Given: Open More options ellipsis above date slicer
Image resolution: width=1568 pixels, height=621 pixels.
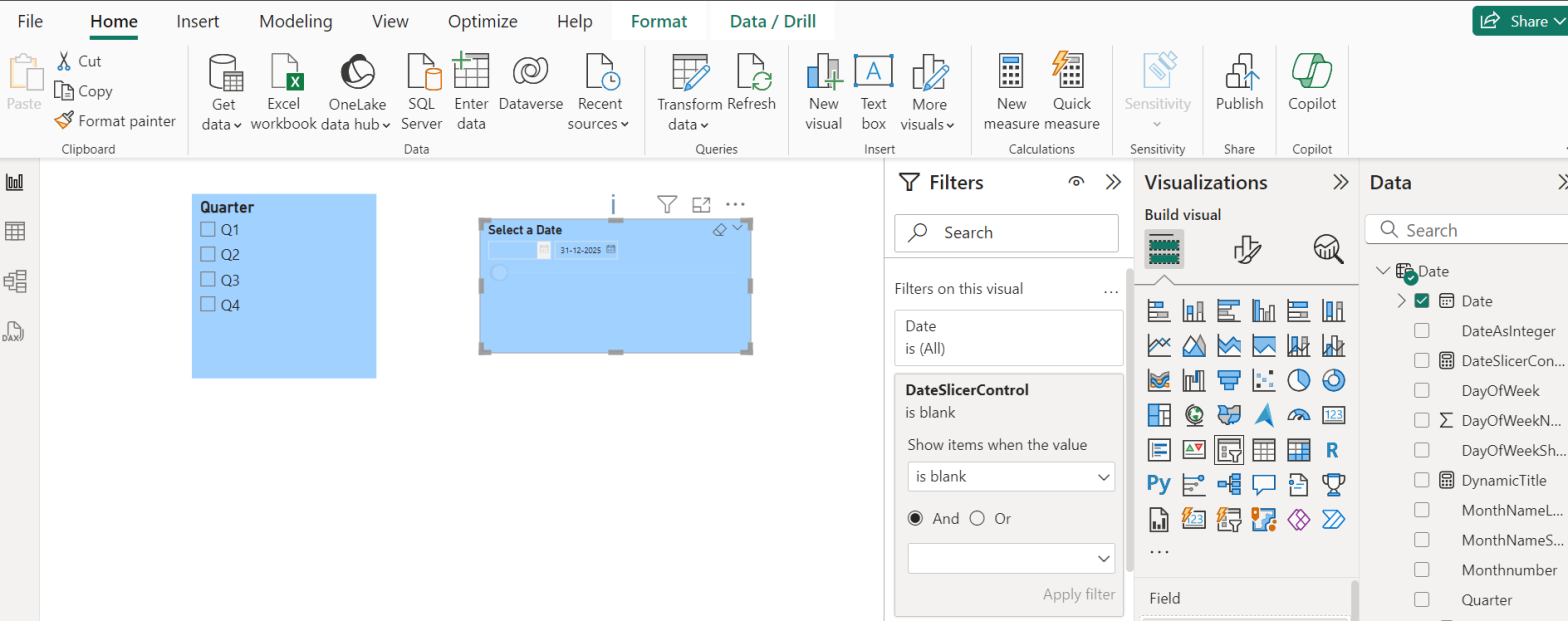Looking at the screenshot, I should [x=735, y=204].
